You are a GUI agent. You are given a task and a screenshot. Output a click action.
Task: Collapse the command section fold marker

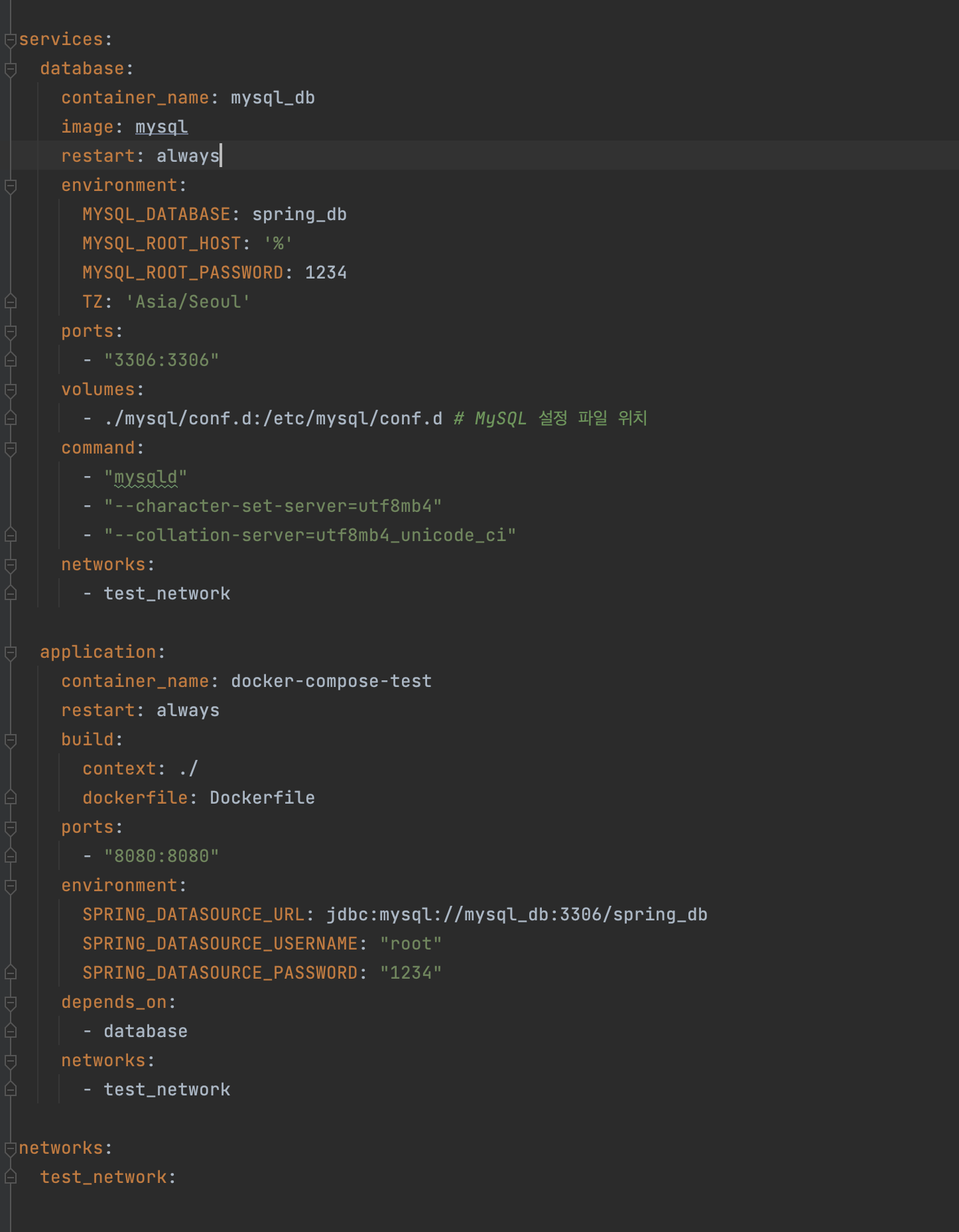10,448
